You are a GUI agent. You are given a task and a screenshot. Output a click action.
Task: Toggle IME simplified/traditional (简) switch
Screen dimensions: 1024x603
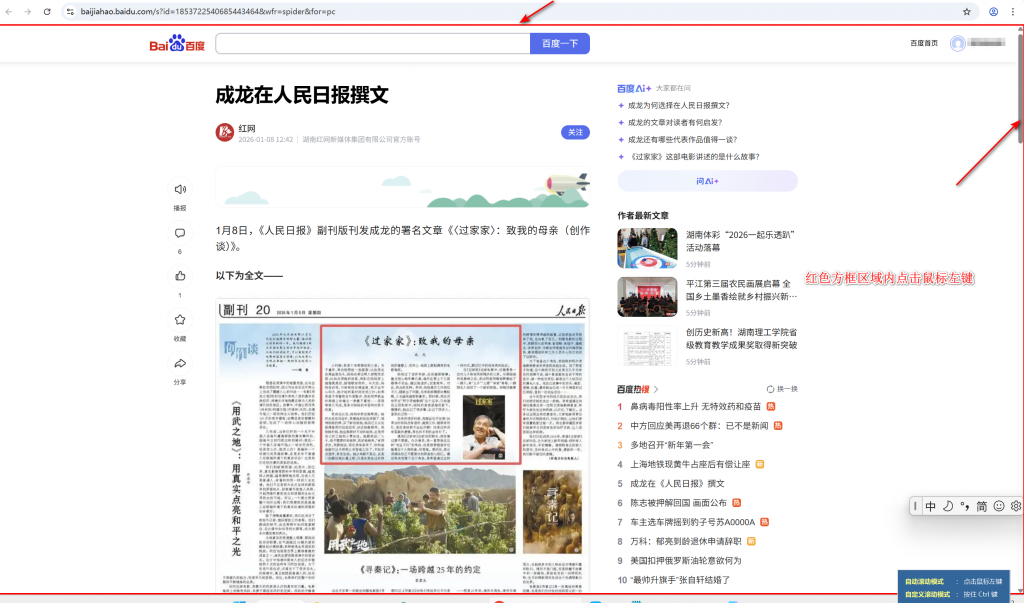tap(982, 506)
